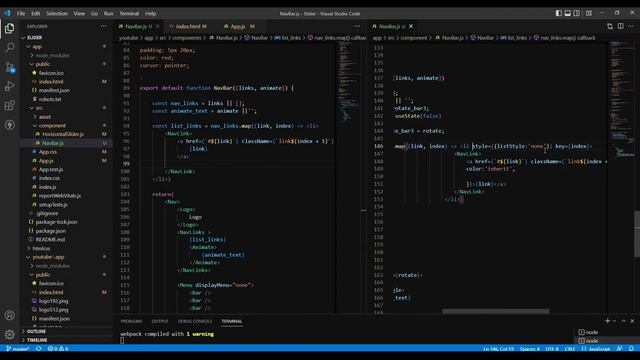Screen dimensions: 640x360
Task: Toggle the bottom panel visibility
Action: [x=568, y=13]
